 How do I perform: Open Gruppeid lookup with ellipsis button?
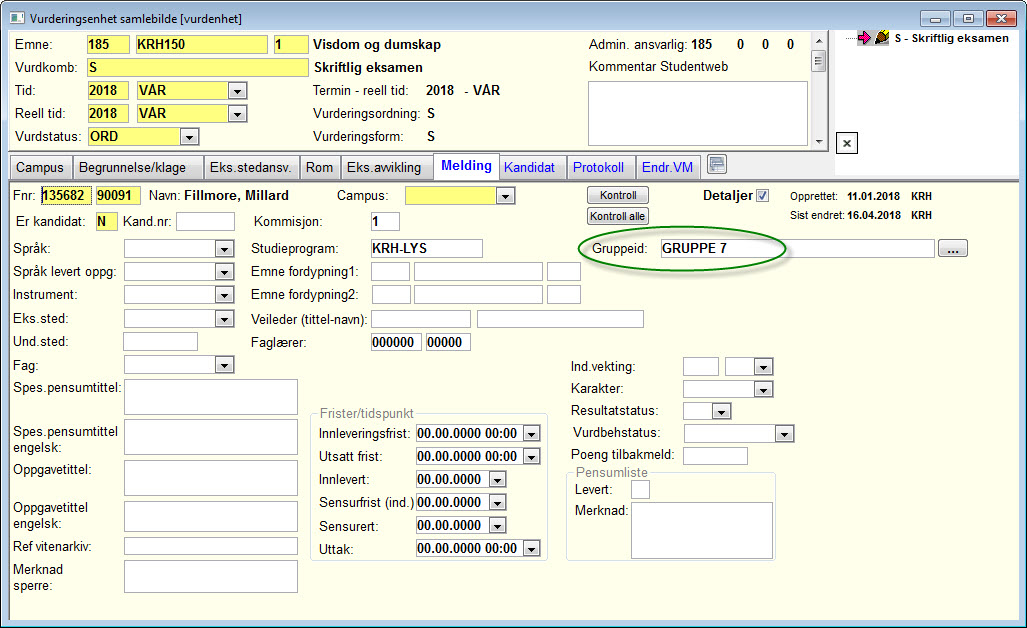pos(952,249)
